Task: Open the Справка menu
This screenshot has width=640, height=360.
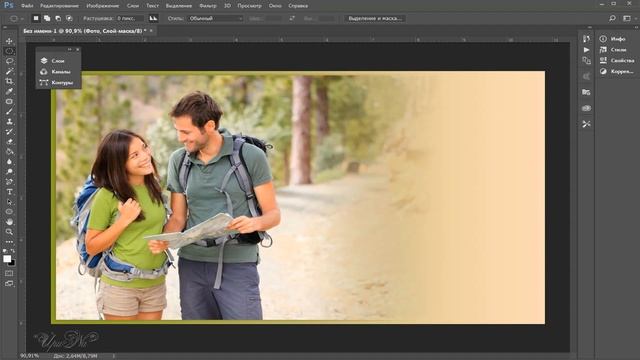Action: 298,6
